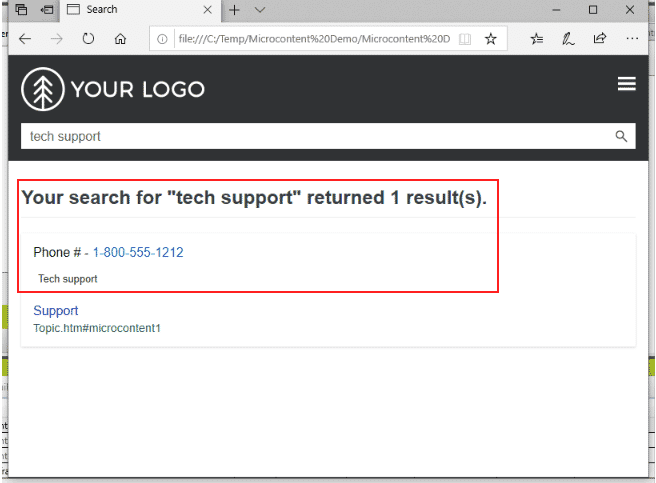Click the browser forward arrow
This screenshot has height=483, width=656.
56,39
